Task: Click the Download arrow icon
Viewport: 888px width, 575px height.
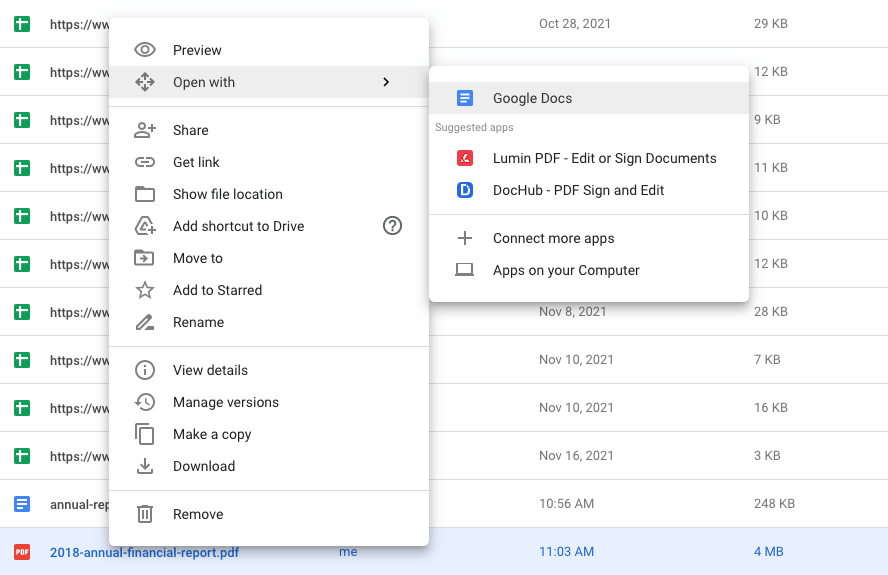Action: (145, 466)
